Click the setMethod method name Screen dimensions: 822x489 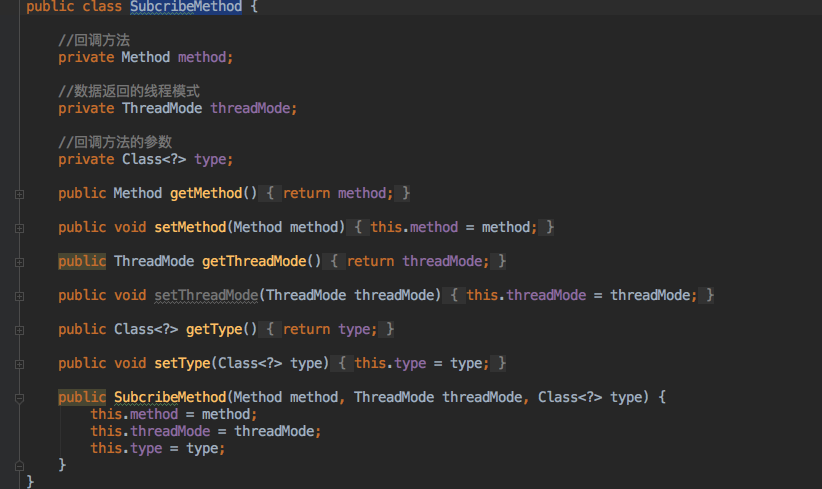190,227
